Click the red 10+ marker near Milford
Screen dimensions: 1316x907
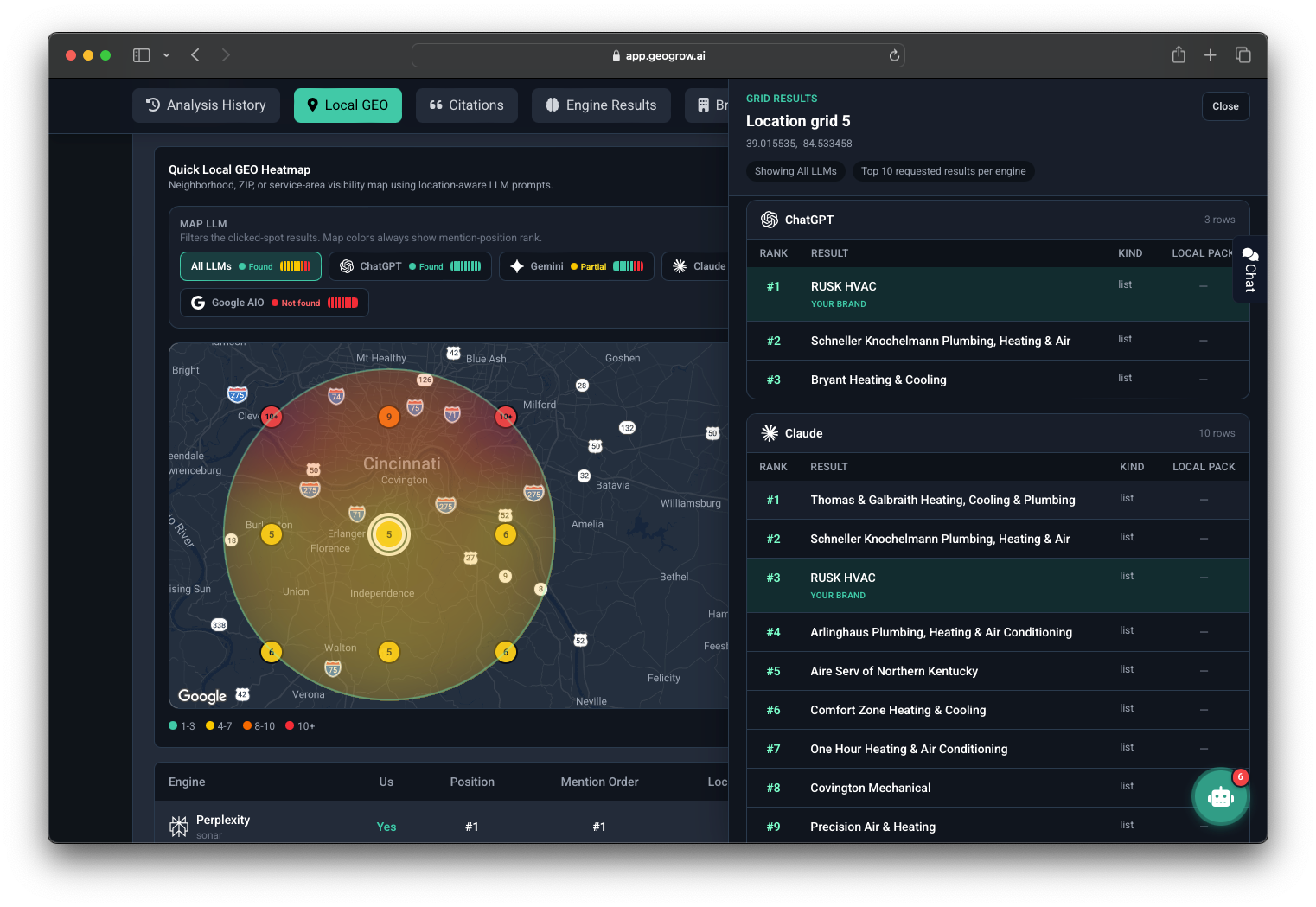pyautogui.click(x=506, y=417)
